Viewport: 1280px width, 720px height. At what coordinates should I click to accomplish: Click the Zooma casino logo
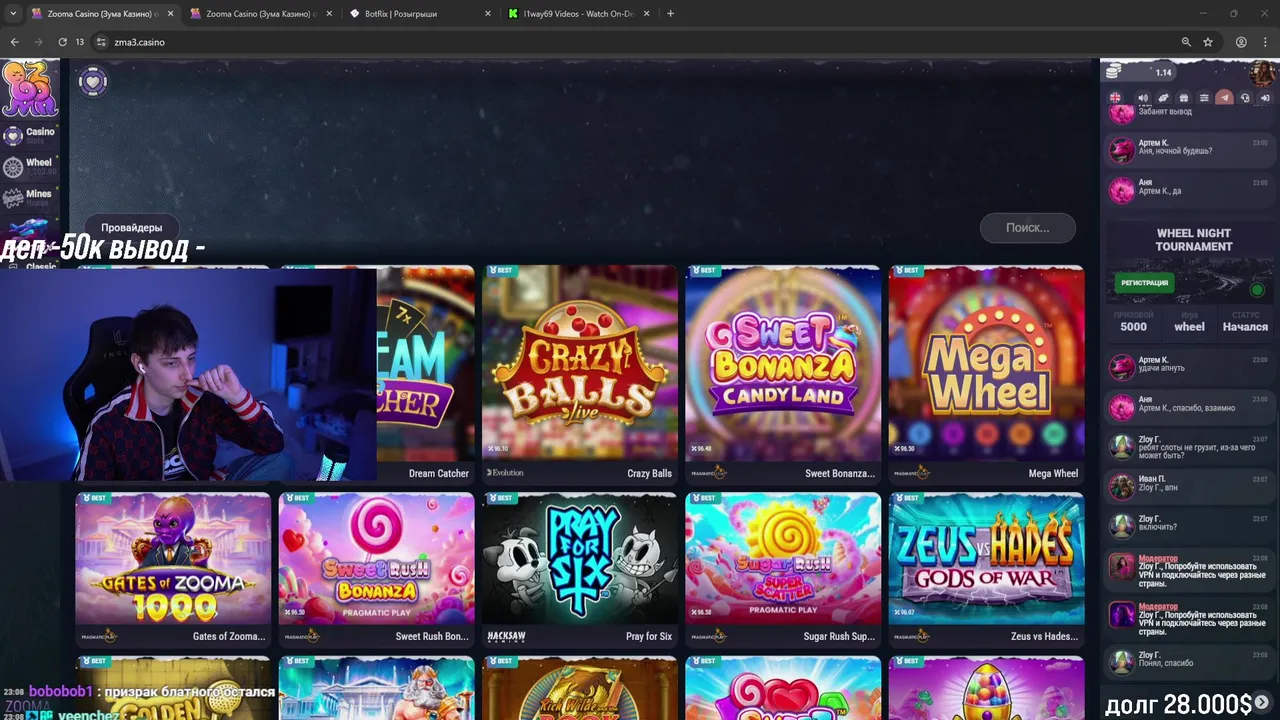point(28,88)
